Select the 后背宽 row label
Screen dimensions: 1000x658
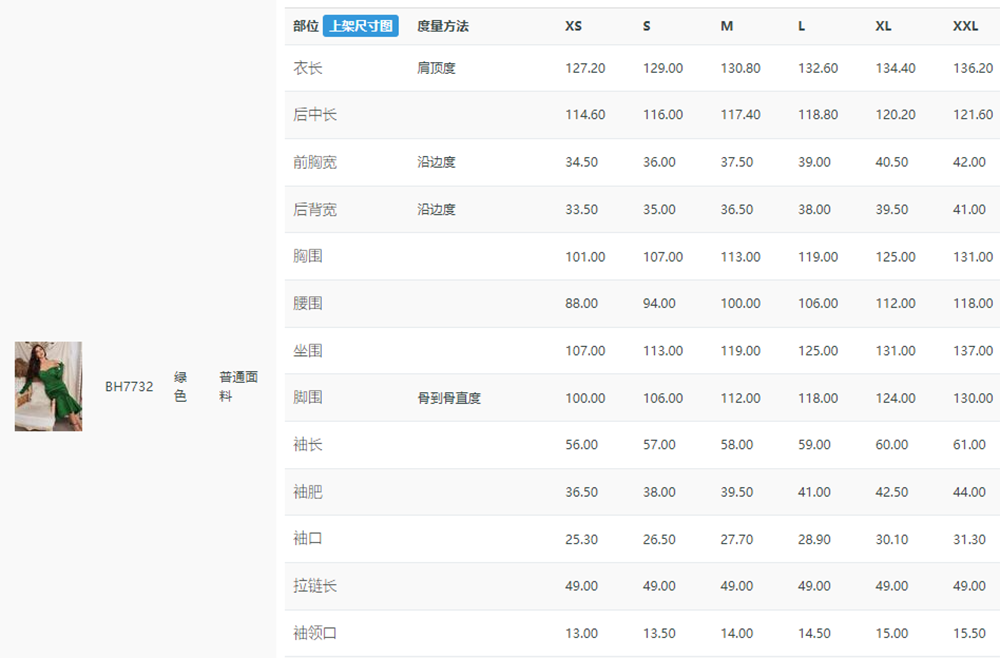pos(314,209)
